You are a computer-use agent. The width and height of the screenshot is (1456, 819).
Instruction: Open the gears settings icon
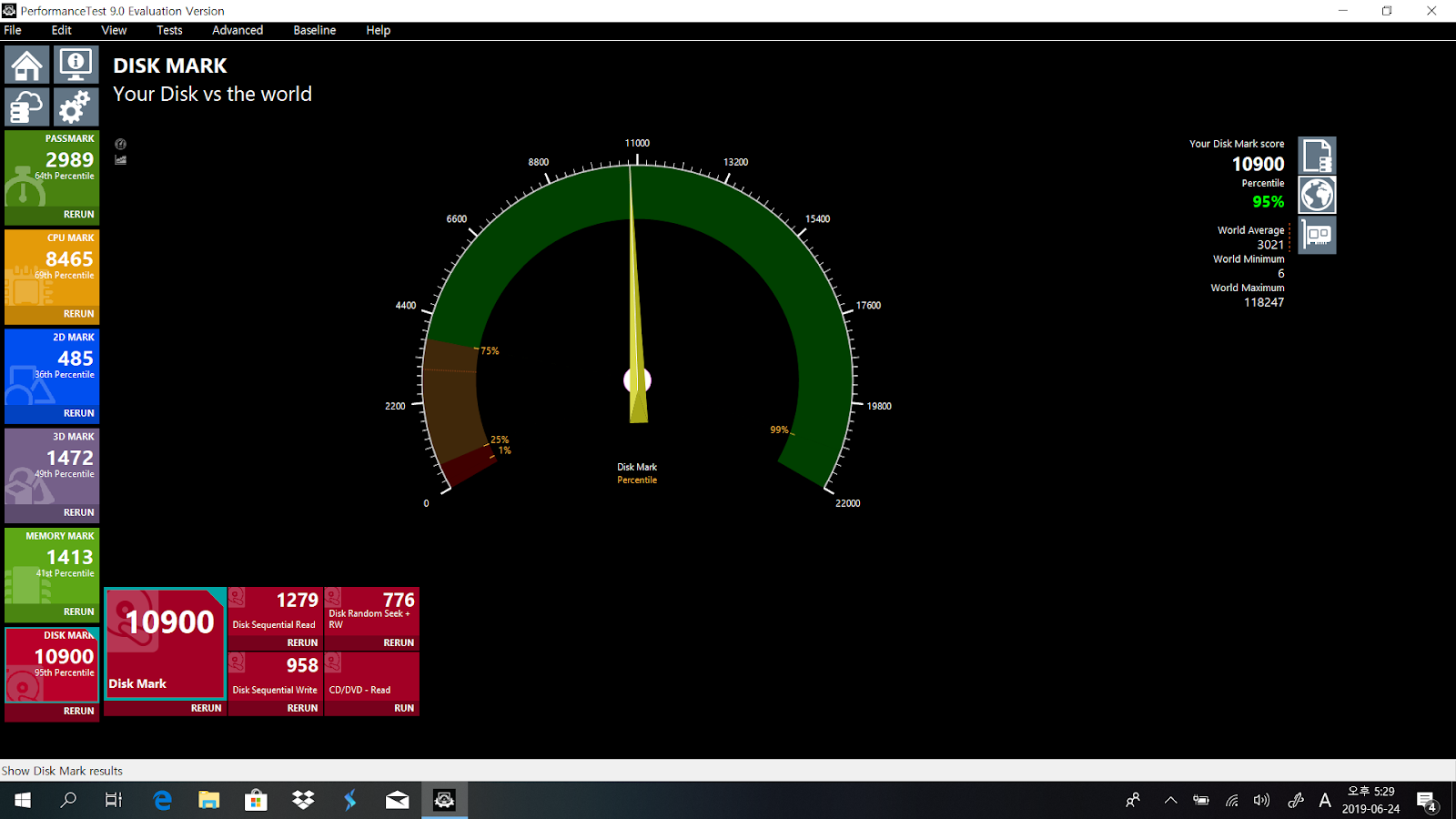[76, 106]
